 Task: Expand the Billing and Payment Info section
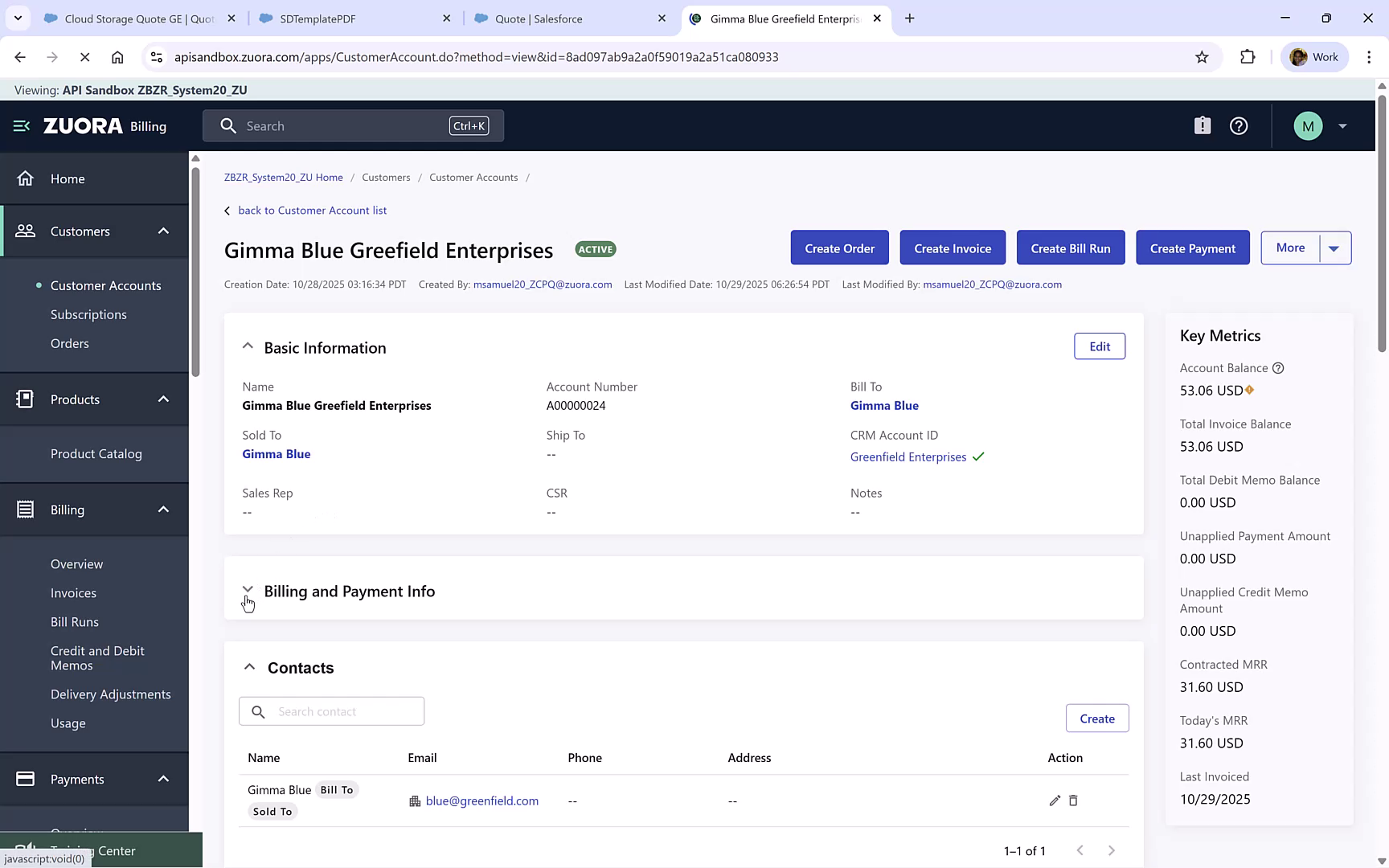coord(248,589)
